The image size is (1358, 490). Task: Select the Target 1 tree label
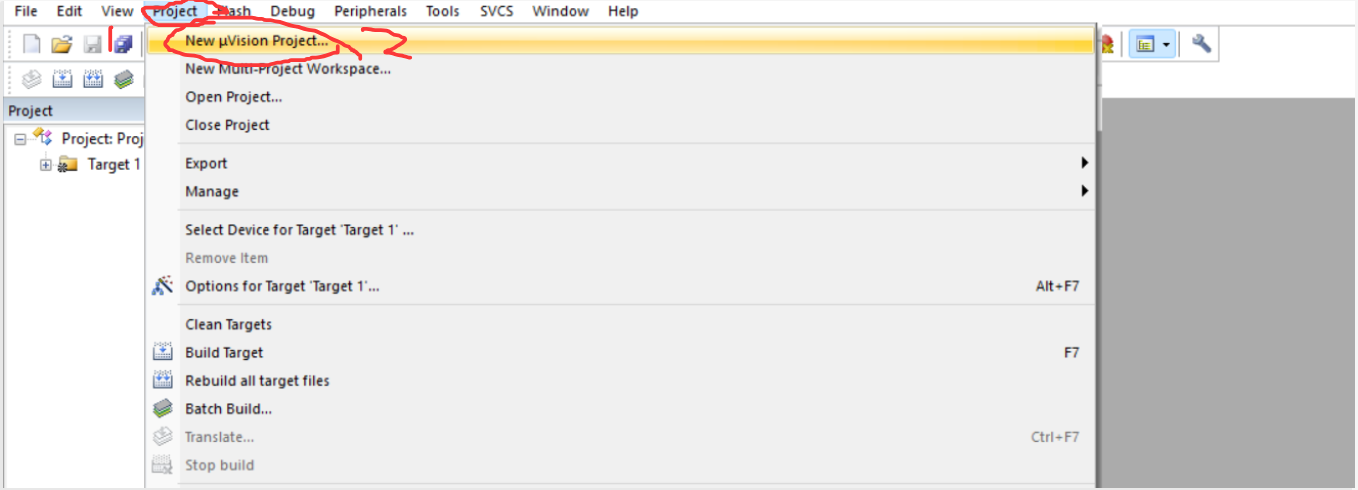click(x=114, y=165)
